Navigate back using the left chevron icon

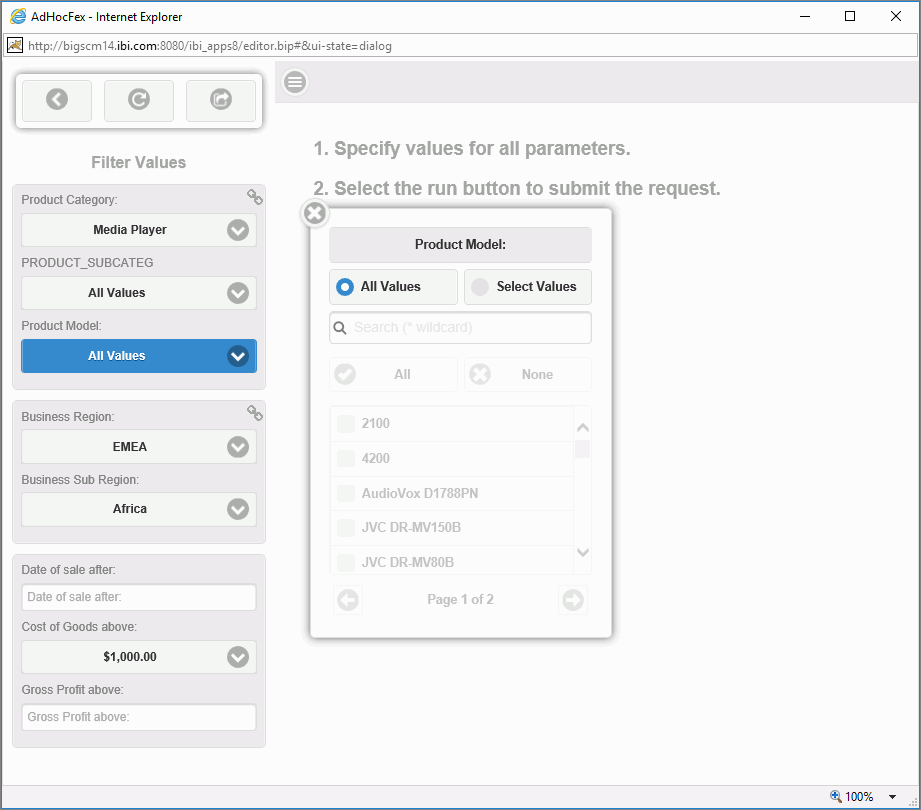pyautogui.click(x=56, y=100)
